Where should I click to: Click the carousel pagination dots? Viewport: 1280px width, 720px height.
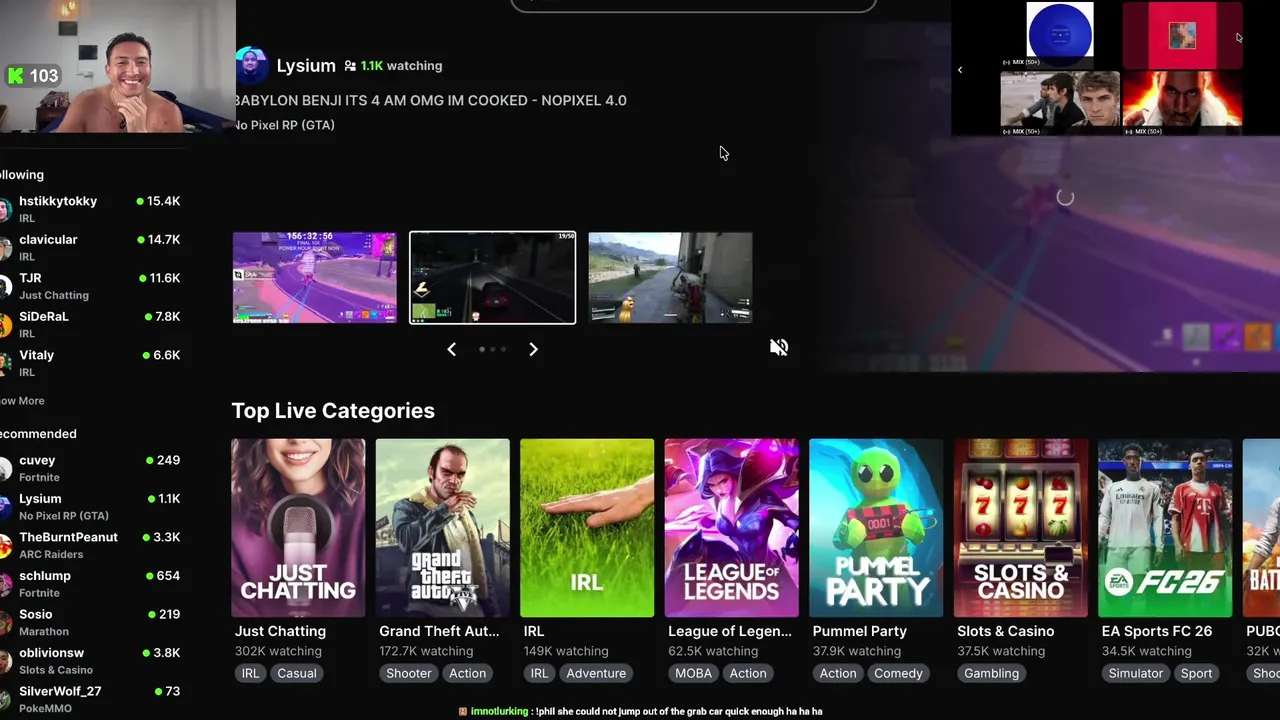[492, 349]
